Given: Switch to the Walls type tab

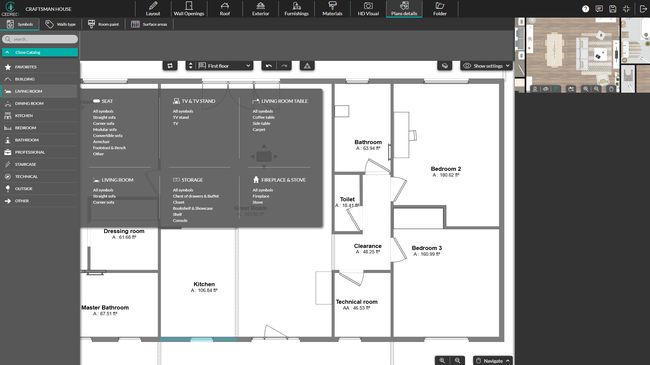Looking at the screenshot, I should click(61, 24).
